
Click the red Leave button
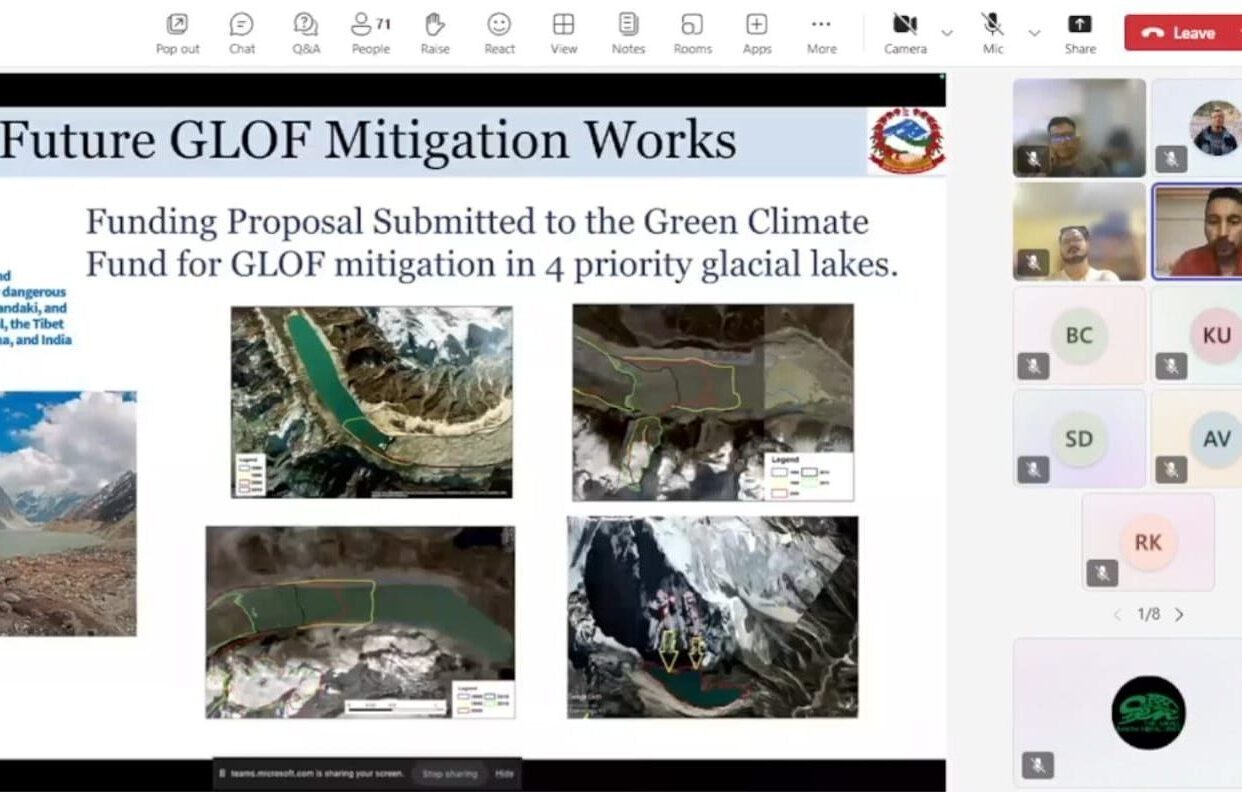click(x=1181, y=32)
